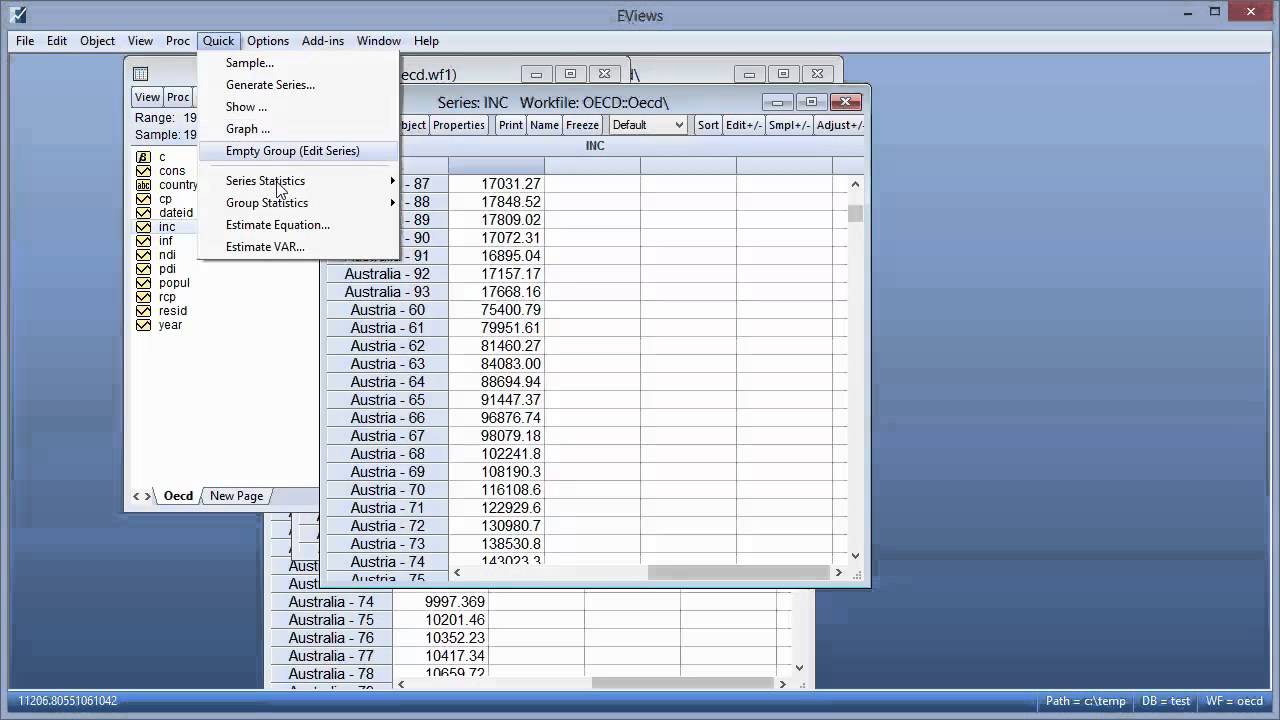This screenshot has height=720, width=1280.
Task: Open the Edit menu
Action: point(57,41)
